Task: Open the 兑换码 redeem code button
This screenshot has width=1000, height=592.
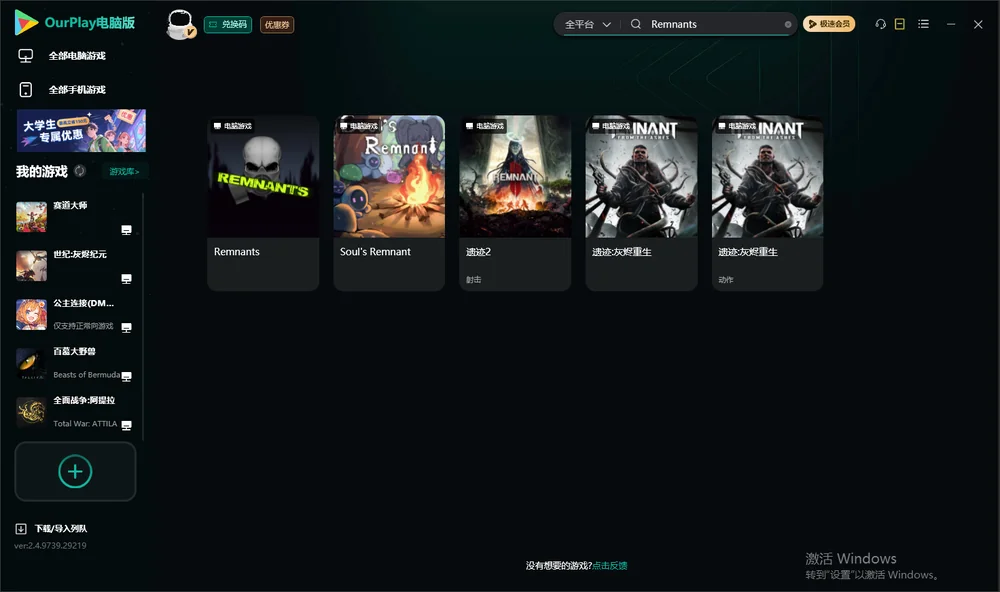Action: click(228, 25)
